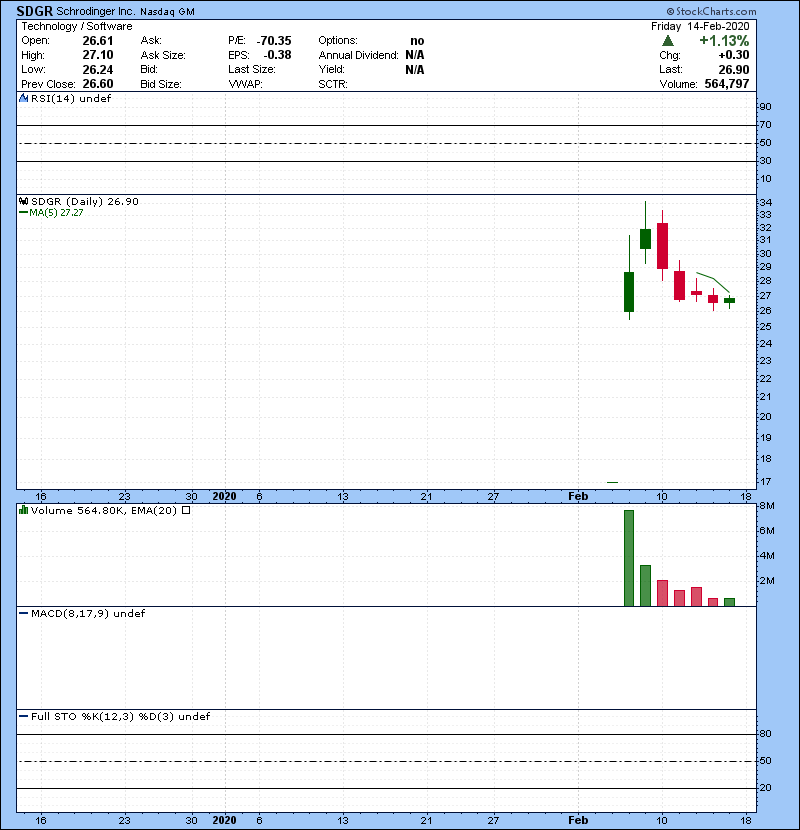Click the N/A value beside Annual Dividend
Image resolution: width=800 pixels, height=830 pixels.
(415, 55)
